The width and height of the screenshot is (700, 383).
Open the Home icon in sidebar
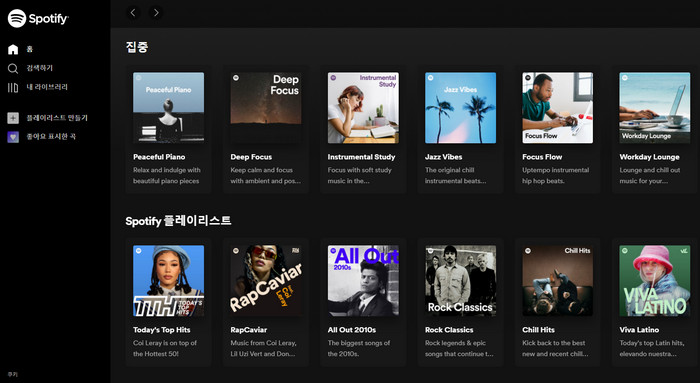click(x=13, y=49)
